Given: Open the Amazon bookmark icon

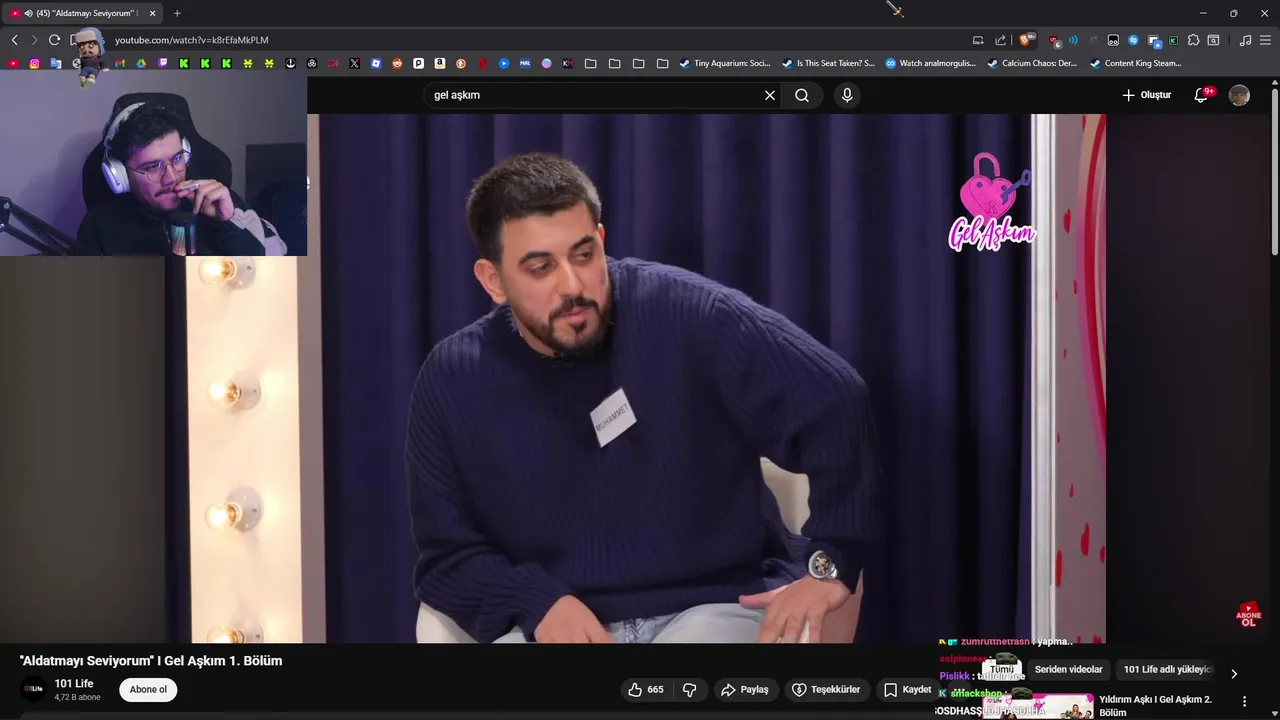Looking at the screenshot, I should [440, 63].
